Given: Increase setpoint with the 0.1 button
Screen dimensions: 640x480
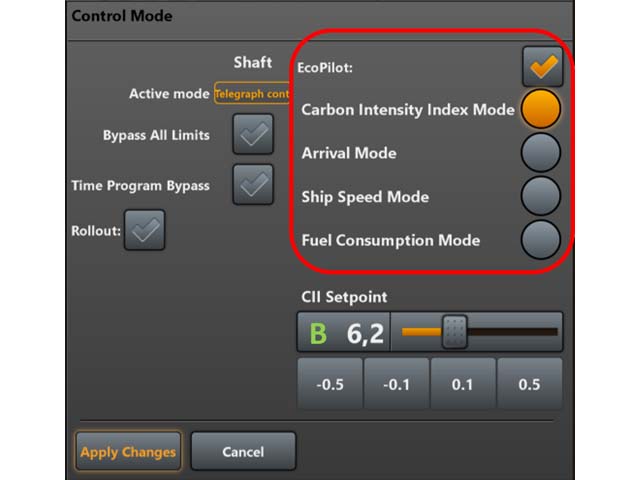Looking at the screenshot, I should (462, 385).
